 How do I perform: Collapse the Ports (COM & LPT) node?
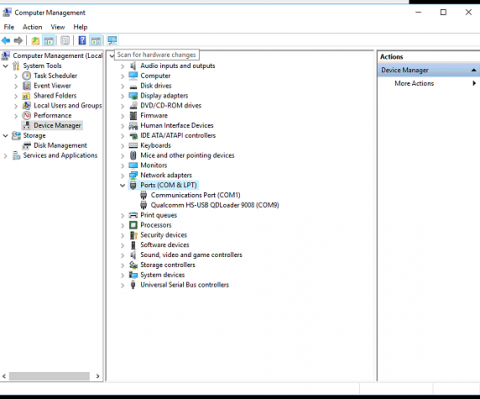click(x=122, y=185)
